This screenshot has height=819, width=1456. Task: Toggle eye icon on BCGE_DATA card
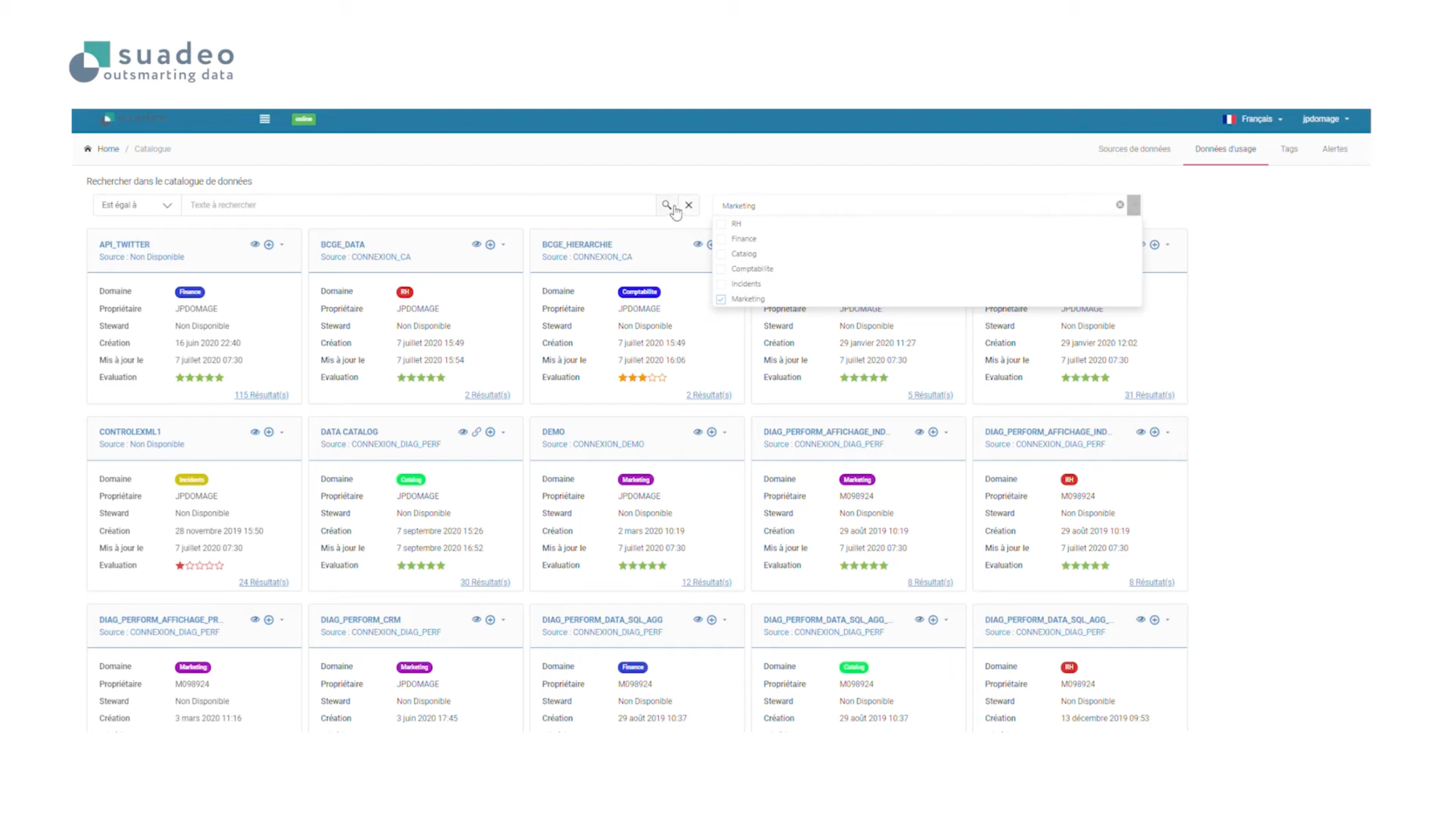coord(476,245)
